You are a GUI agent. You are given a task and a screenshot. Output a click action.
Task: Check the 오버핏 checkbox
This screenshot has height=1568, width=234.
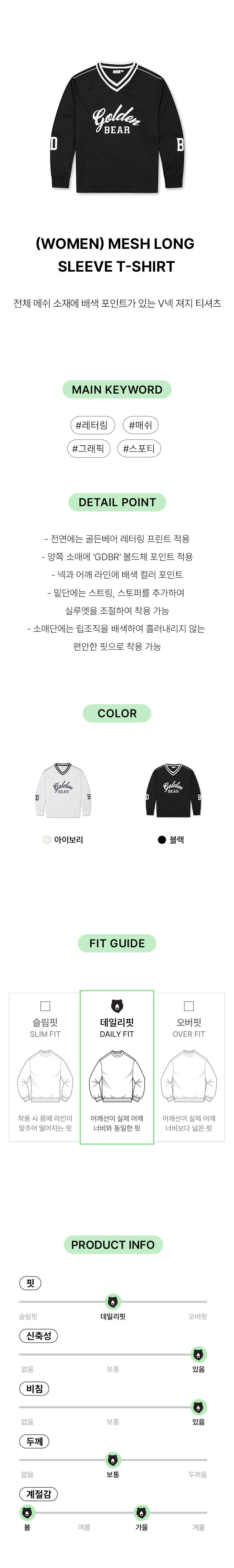click(188, 1006)
